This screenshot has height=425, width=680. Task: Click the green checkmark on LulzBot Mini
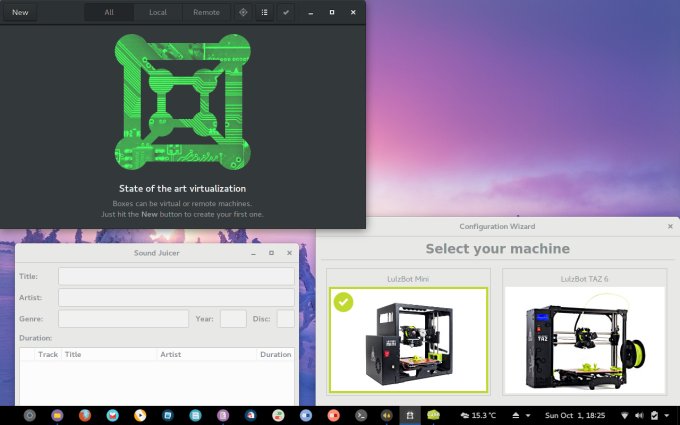tap(343, 301)
